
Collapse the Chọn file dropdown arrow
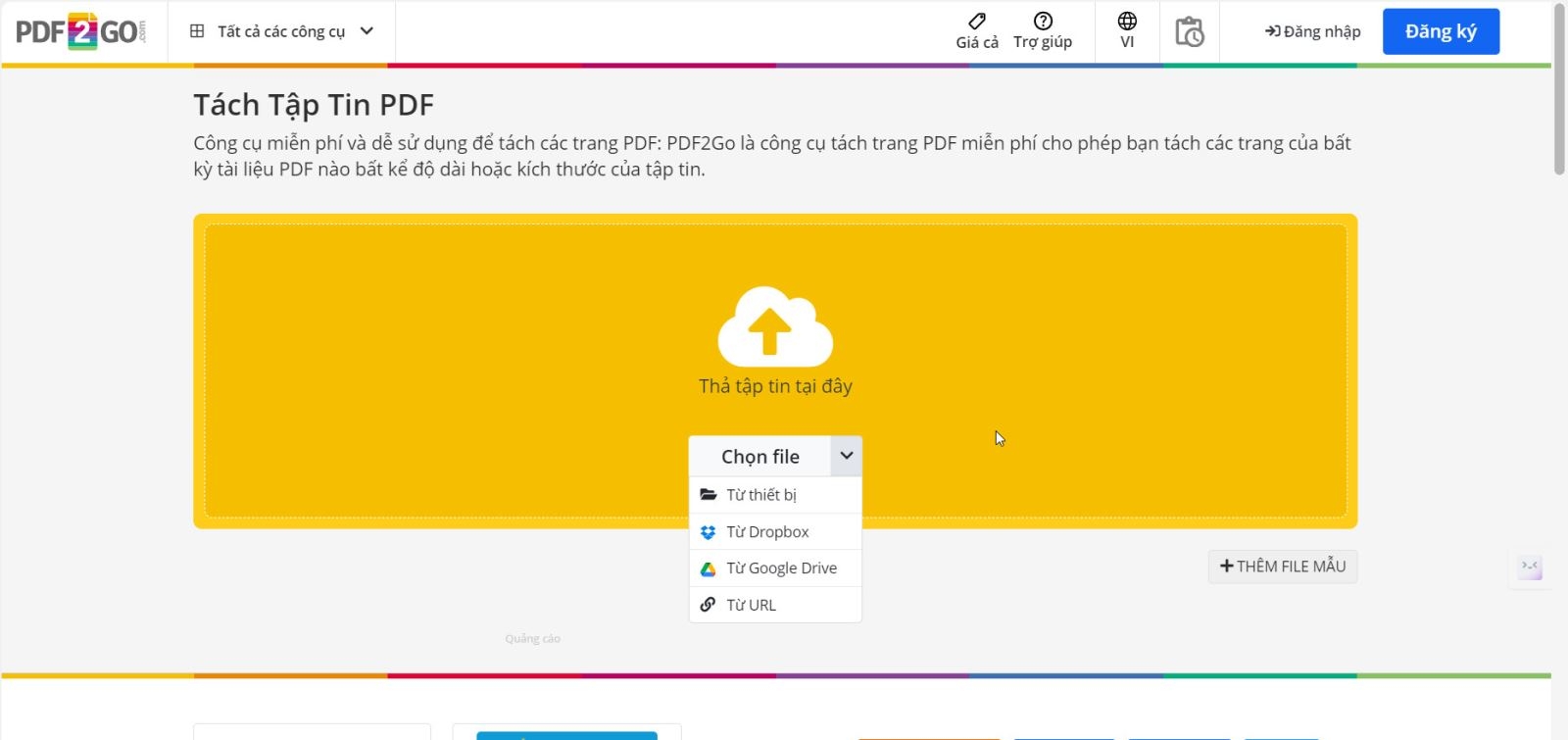tap(847, 456)
